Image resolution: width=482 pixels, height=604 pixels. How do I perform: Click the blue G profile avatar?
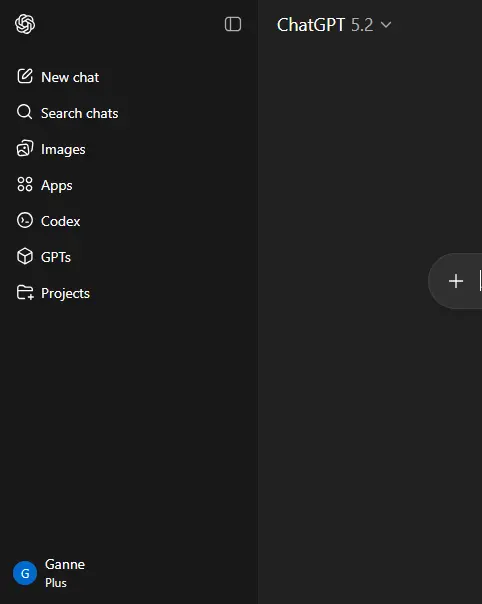coord(25,573)
